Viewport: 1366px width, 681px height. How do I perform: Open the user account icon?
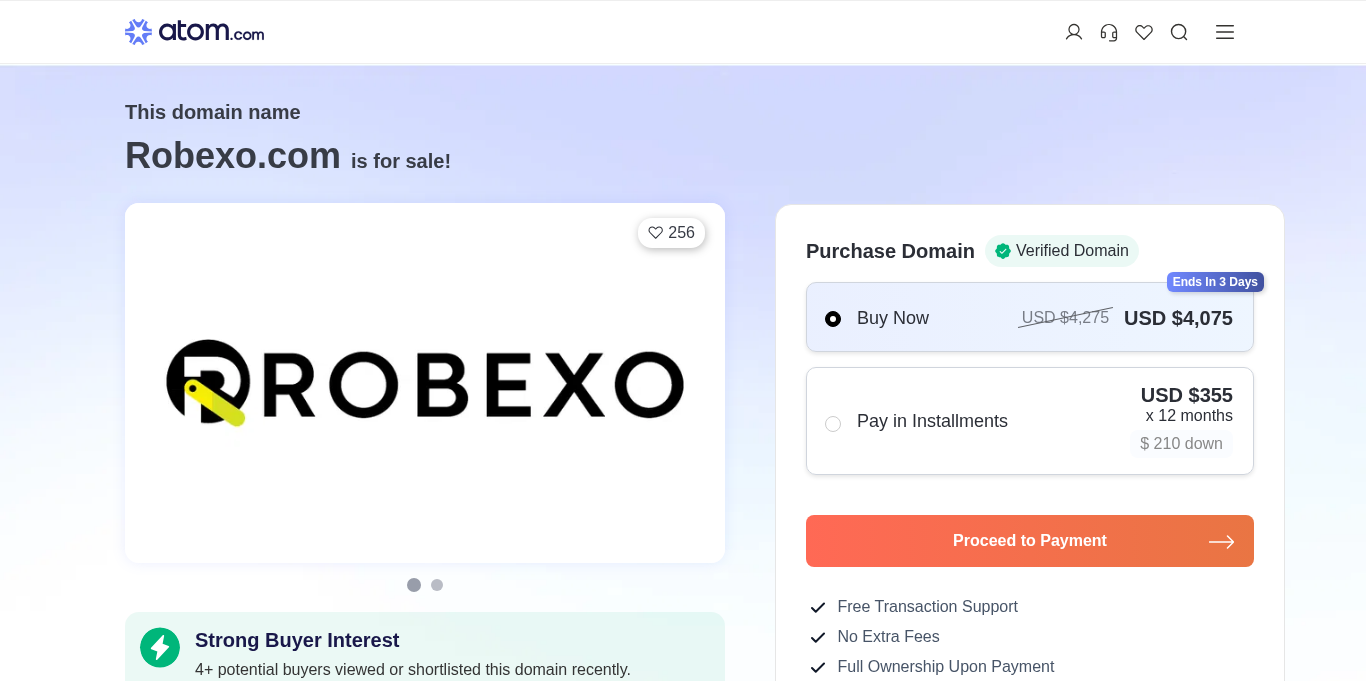[x=1074, y=32]
